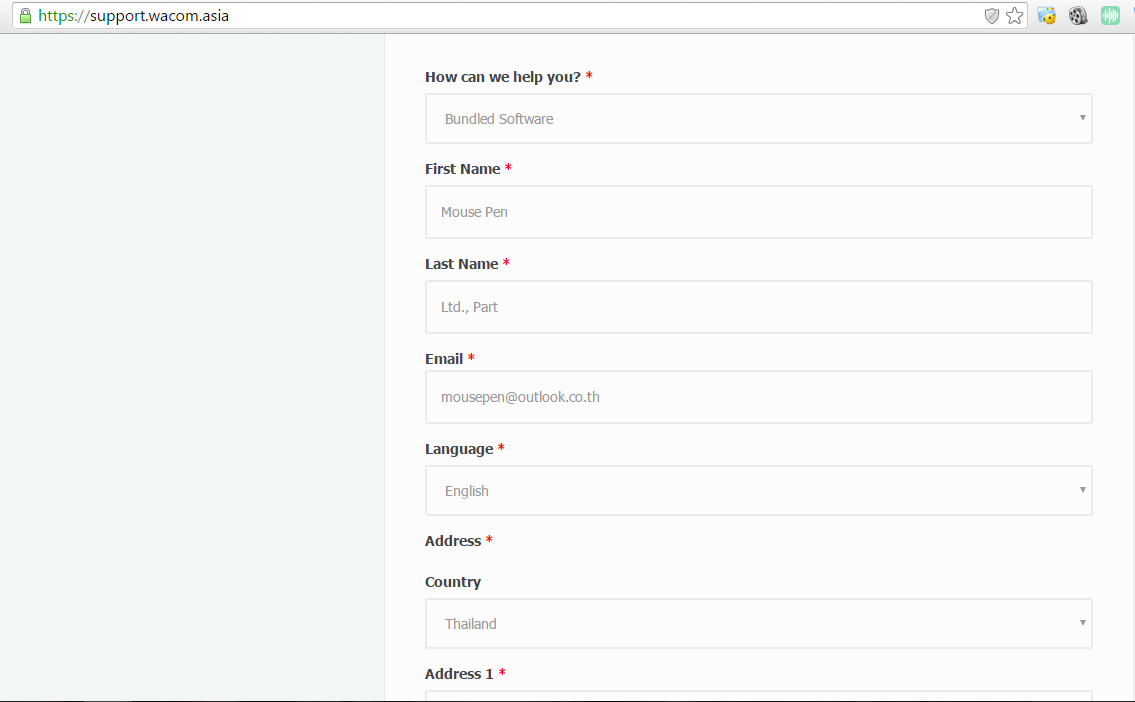Viewport: 1135px width, 702px height.
Task: Expand the Language dropdown showing English
Action: pos(759,491)
